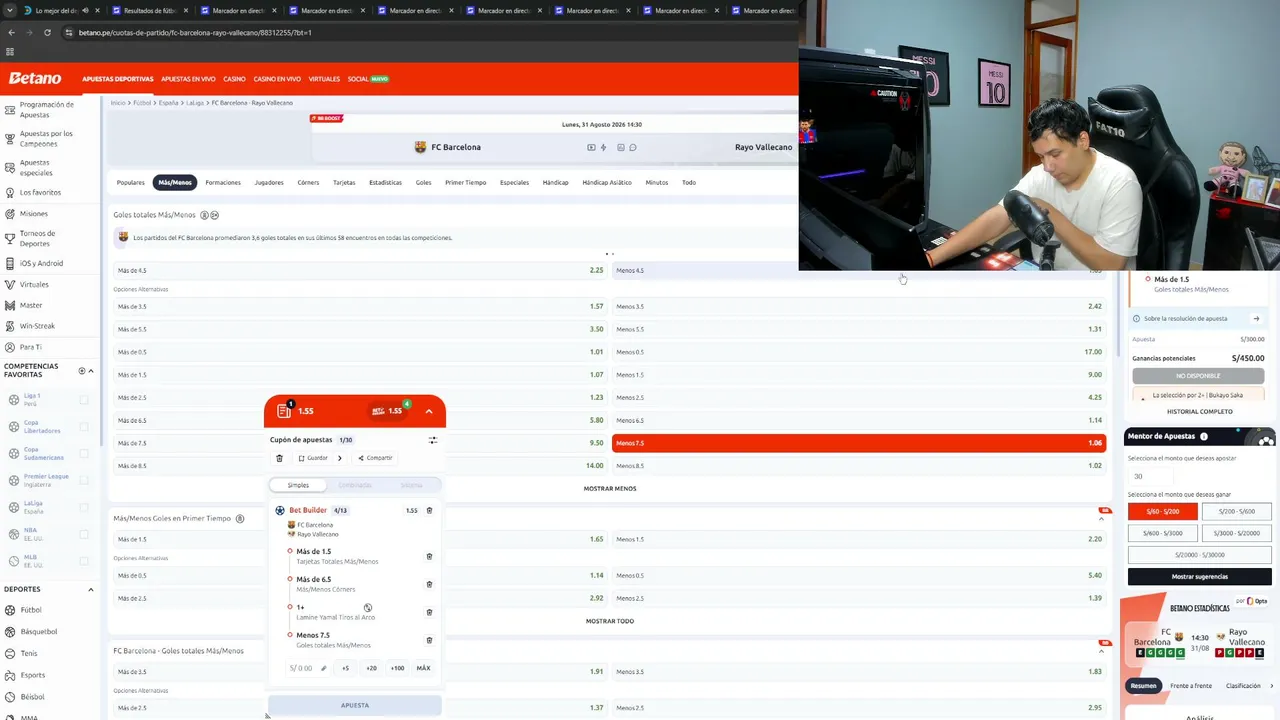This screenshot has width=1280, height=720.
Task: Toggle Copa Libertadores favorite checkbox
Action: (x=84, y=426)
